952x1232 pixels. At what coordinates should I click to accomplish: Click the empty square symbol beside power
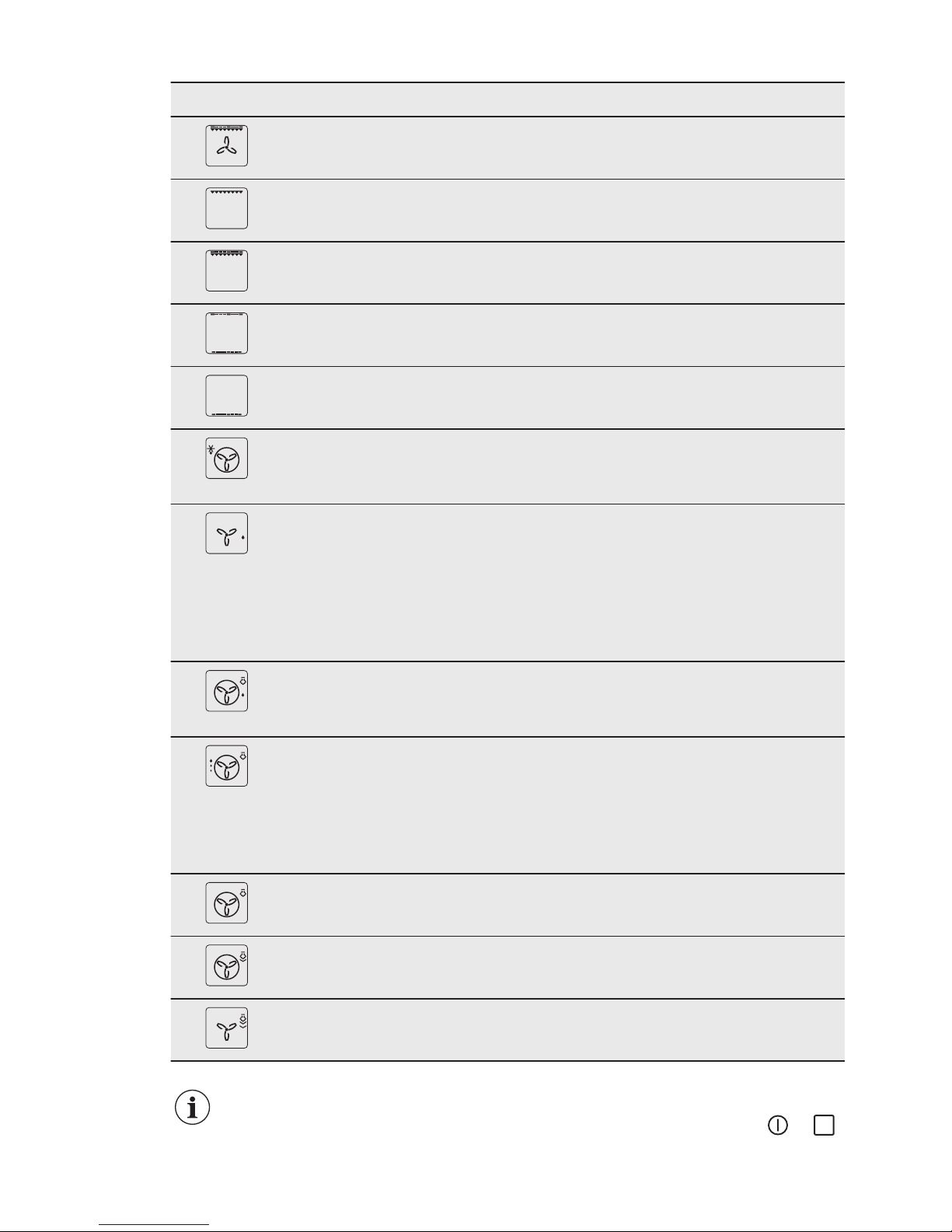(x=824, y=1125)
